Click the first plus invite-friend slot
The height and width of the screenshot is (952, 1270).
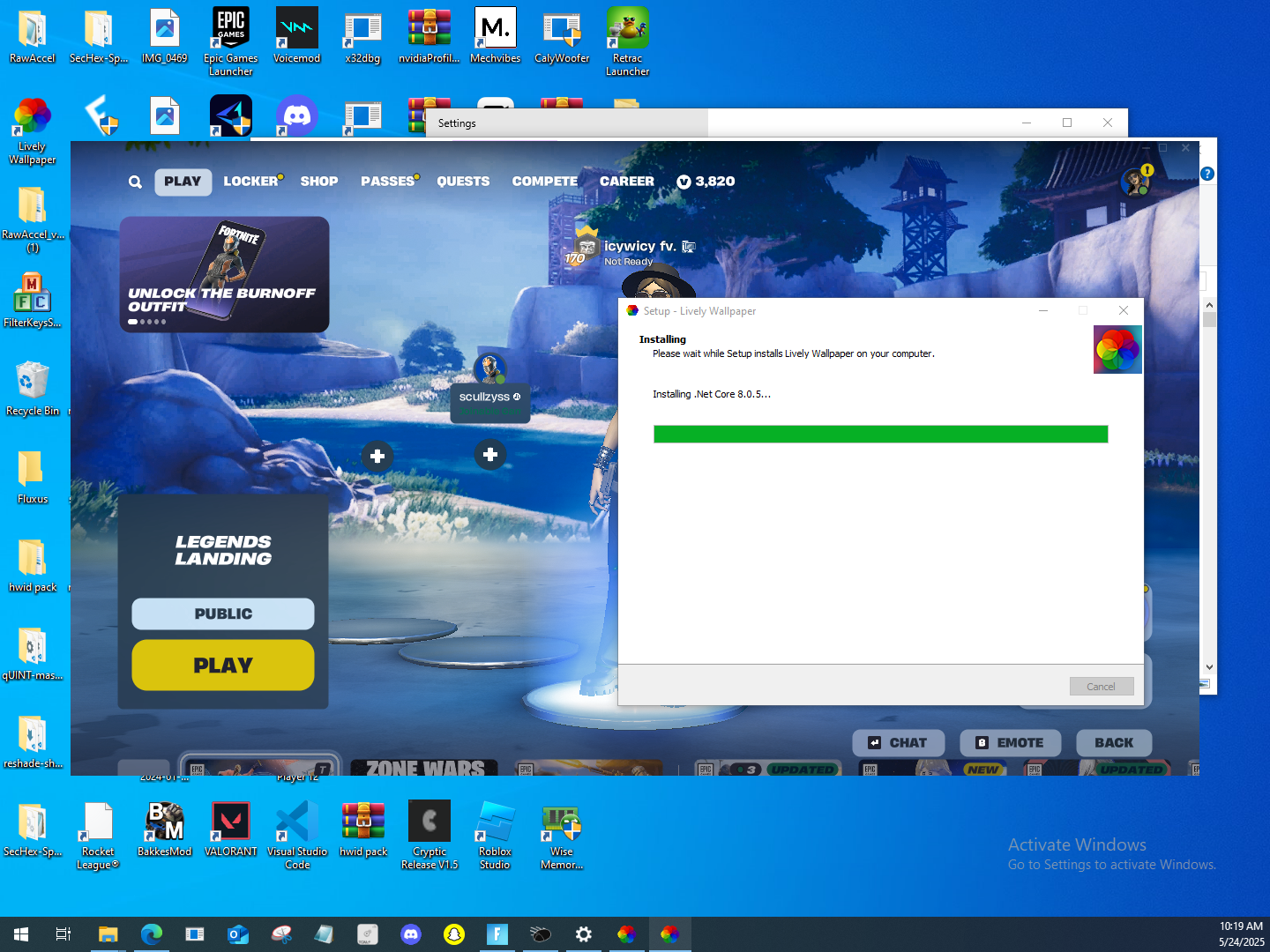tap(377, 456)
